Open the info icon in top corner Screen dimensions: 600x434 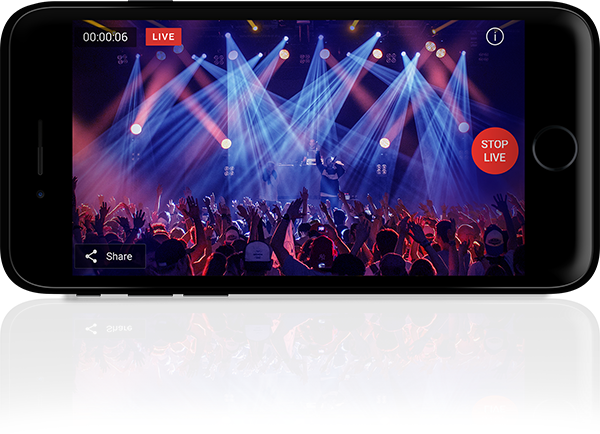pos(495,36)
